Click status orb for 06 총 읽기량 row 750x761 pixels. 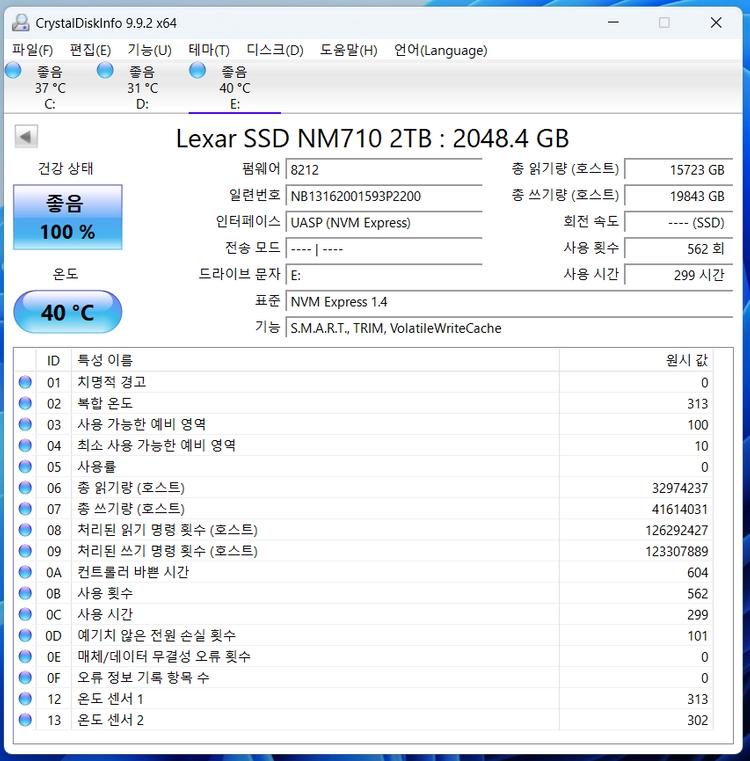(25, 488)
